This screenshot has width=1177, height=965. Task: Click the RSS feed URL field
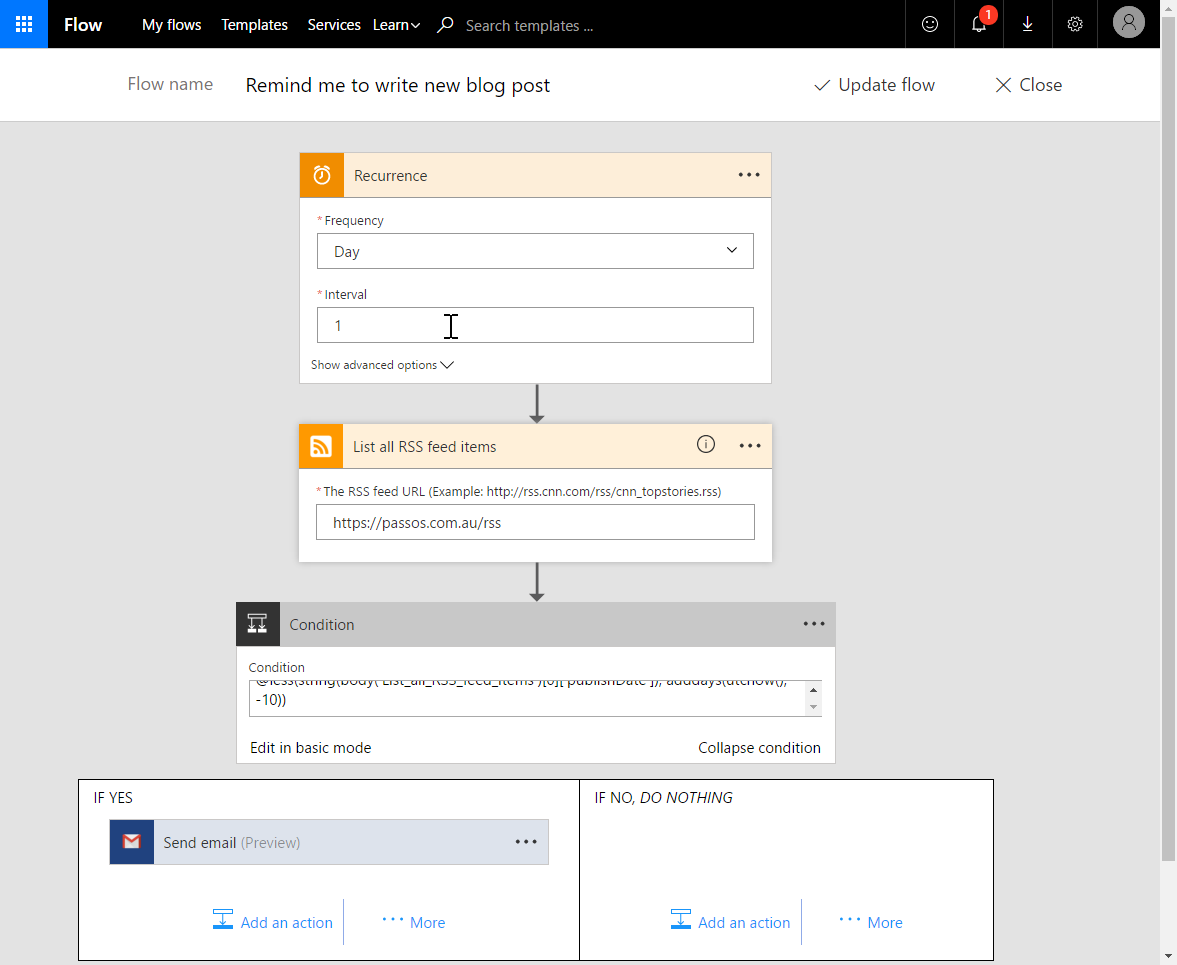(x=535, y=522)
